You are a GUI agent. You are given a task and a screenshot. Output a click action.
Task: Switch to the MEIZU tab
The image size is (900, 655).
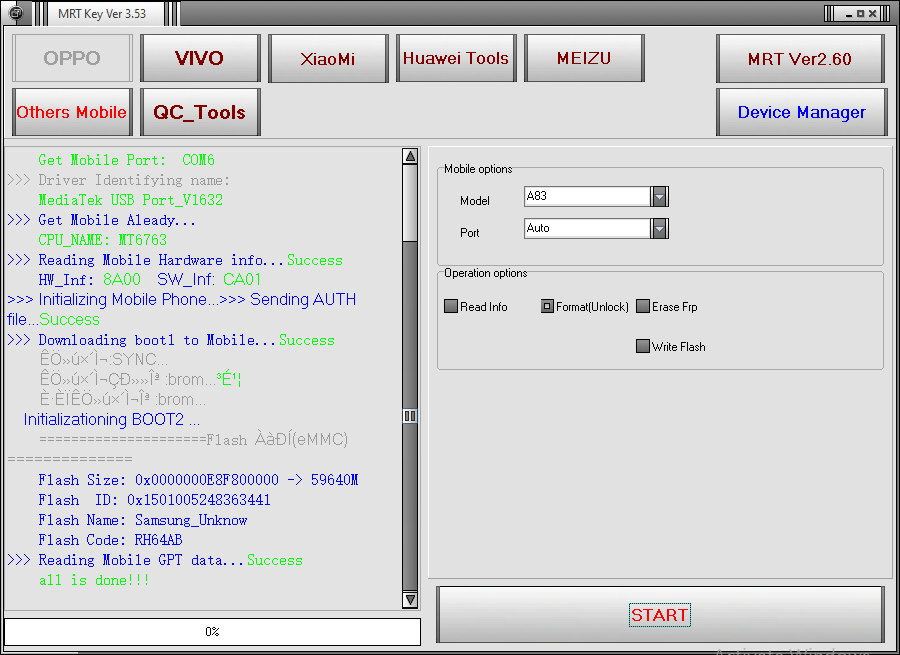[584, 58]
